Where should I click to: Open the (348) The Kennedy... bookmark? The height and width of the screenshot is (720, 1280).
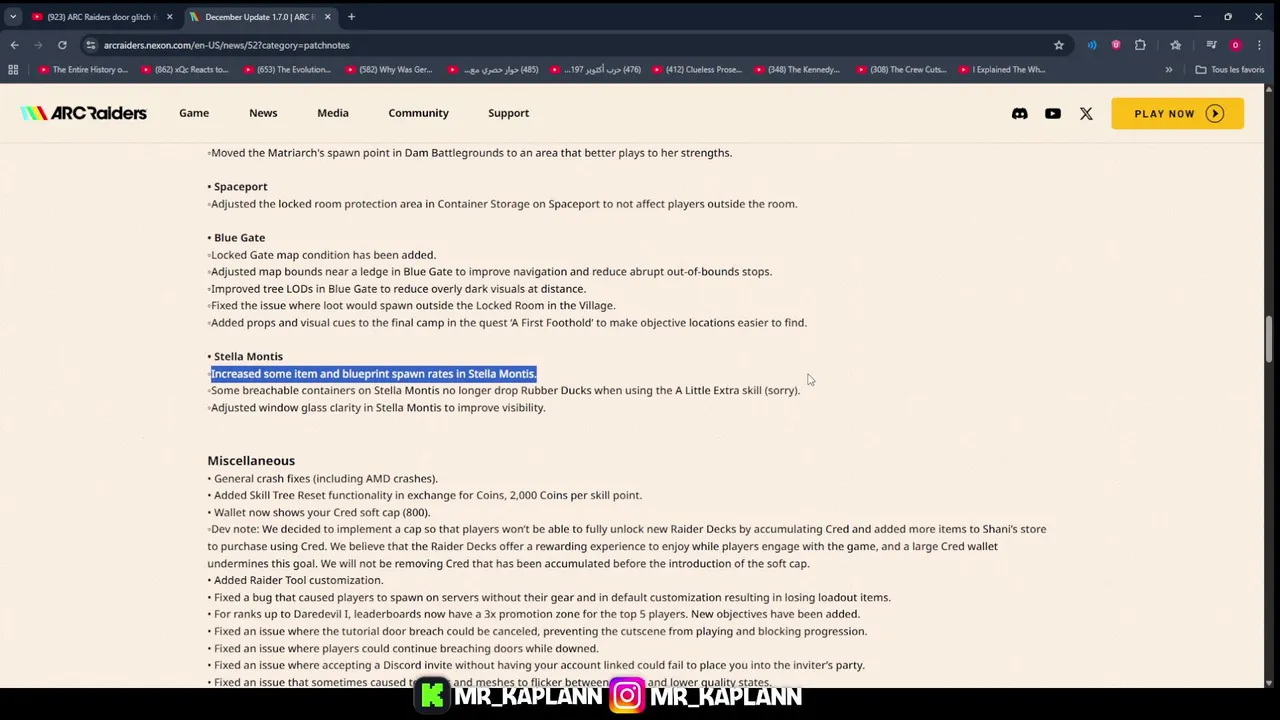click(x=797, y=70)
